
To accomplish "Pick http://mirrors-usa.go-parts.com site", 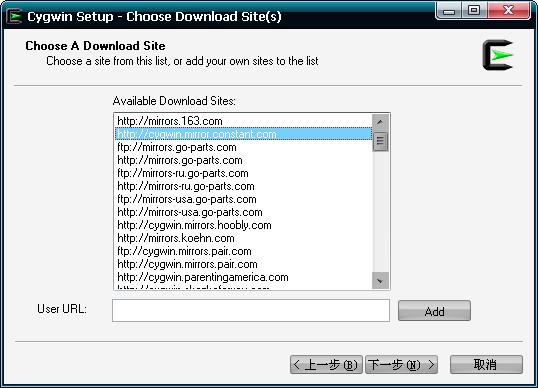I will point(243,212).
